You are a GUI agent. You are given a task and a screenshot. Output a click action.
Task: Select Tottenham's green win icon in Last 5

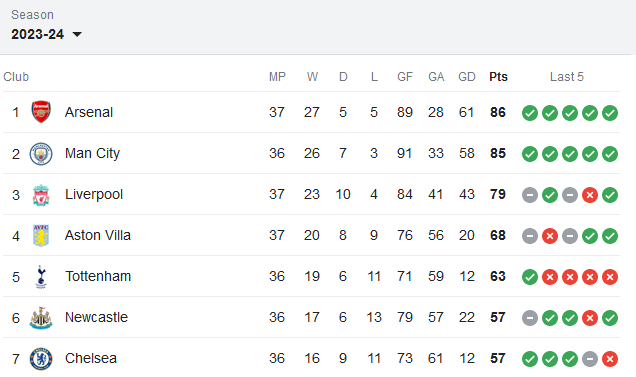530,277
